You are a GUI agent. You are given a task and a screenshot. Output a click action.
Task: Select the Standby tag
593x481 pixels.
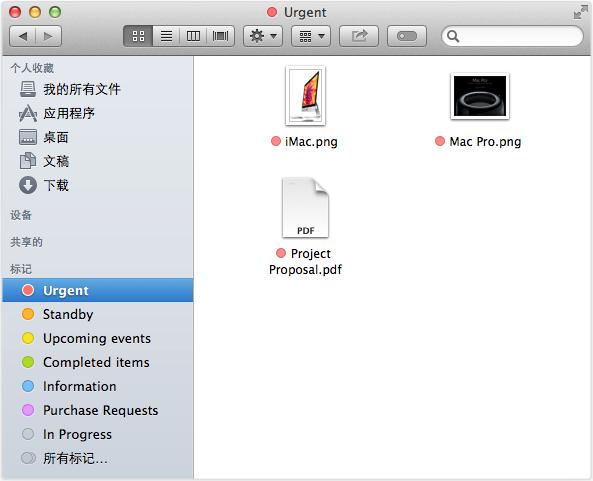tap(98, 314)
